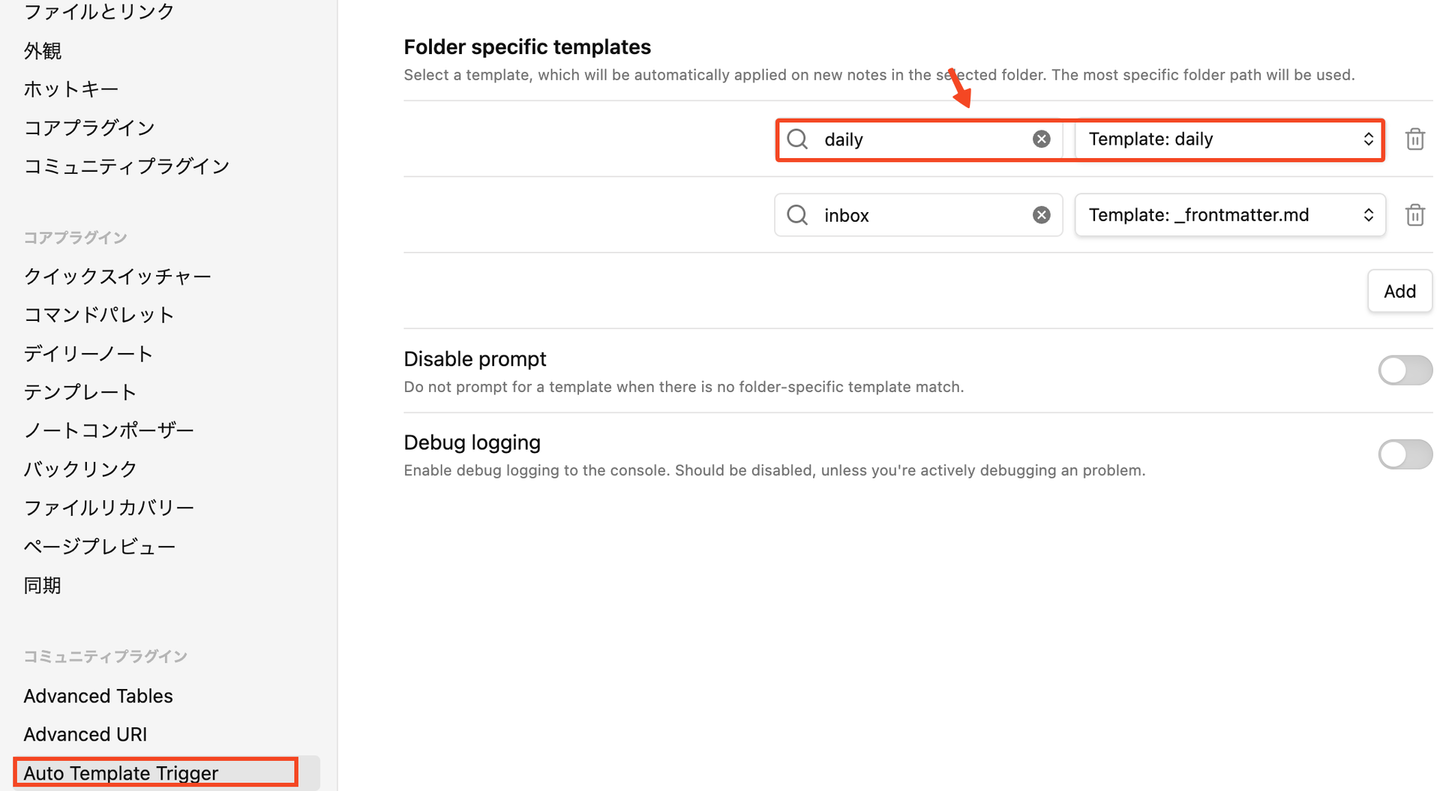This screenshot has width=1440, height=791.
Task: Delete the inbox folder template row
Action: pos(1414,215)
